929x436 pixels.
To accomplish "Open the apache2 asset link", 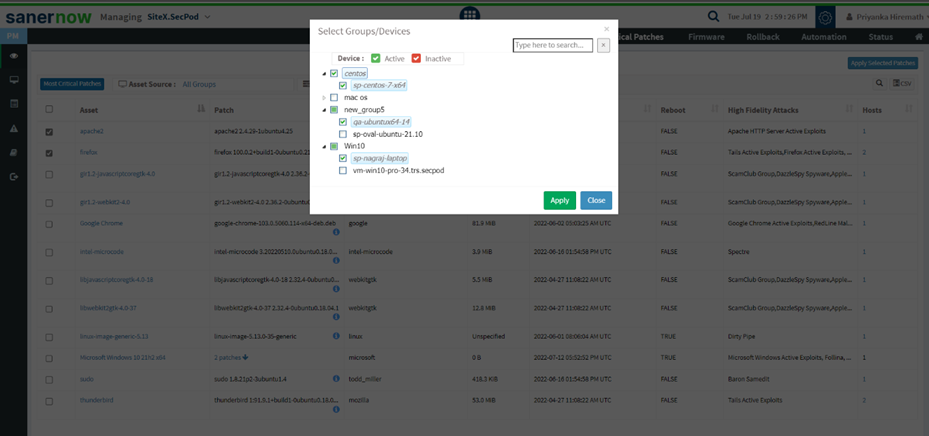I will 92,131.
